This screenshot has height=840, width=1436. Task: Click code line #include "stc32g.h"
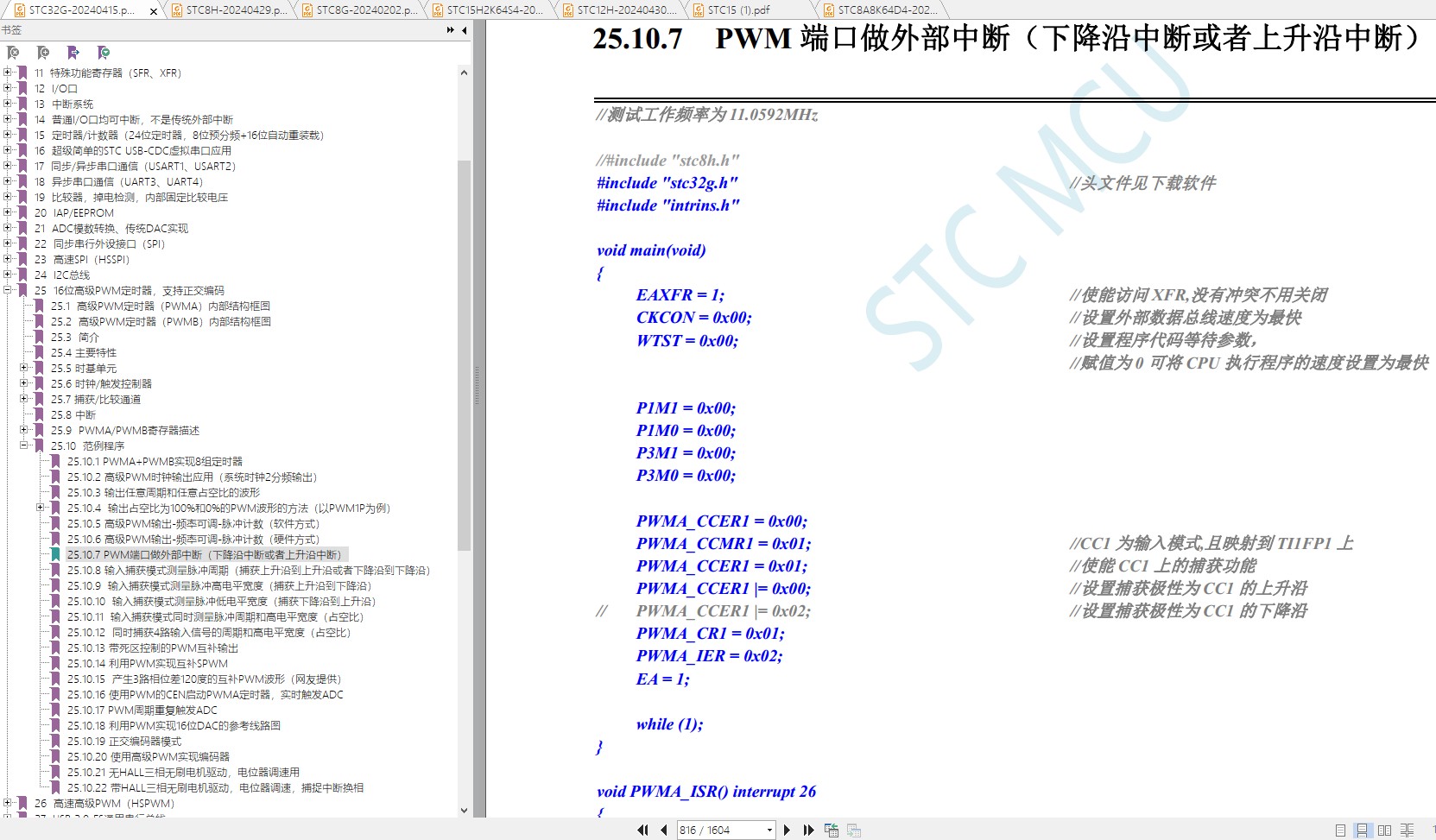pos(667,183)
